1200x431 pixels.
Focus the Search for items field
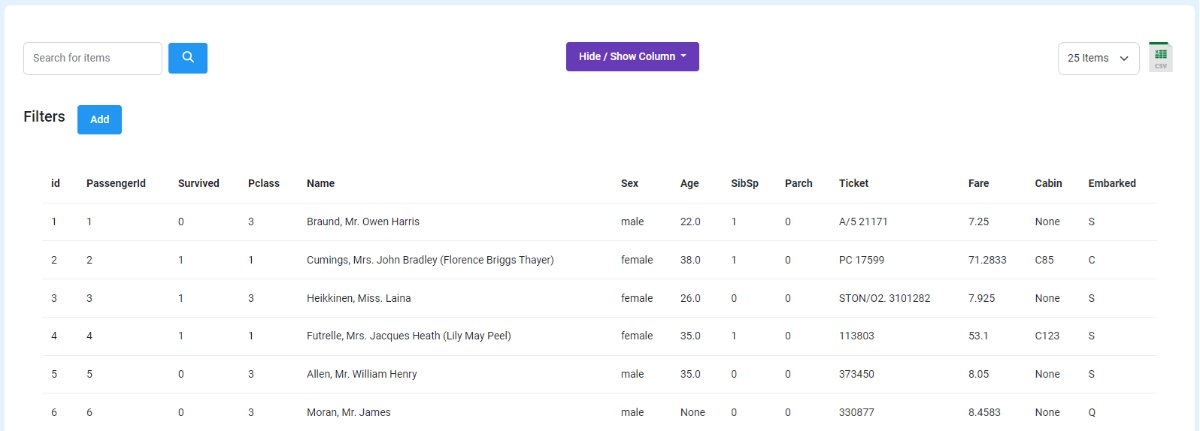[92, 58]
